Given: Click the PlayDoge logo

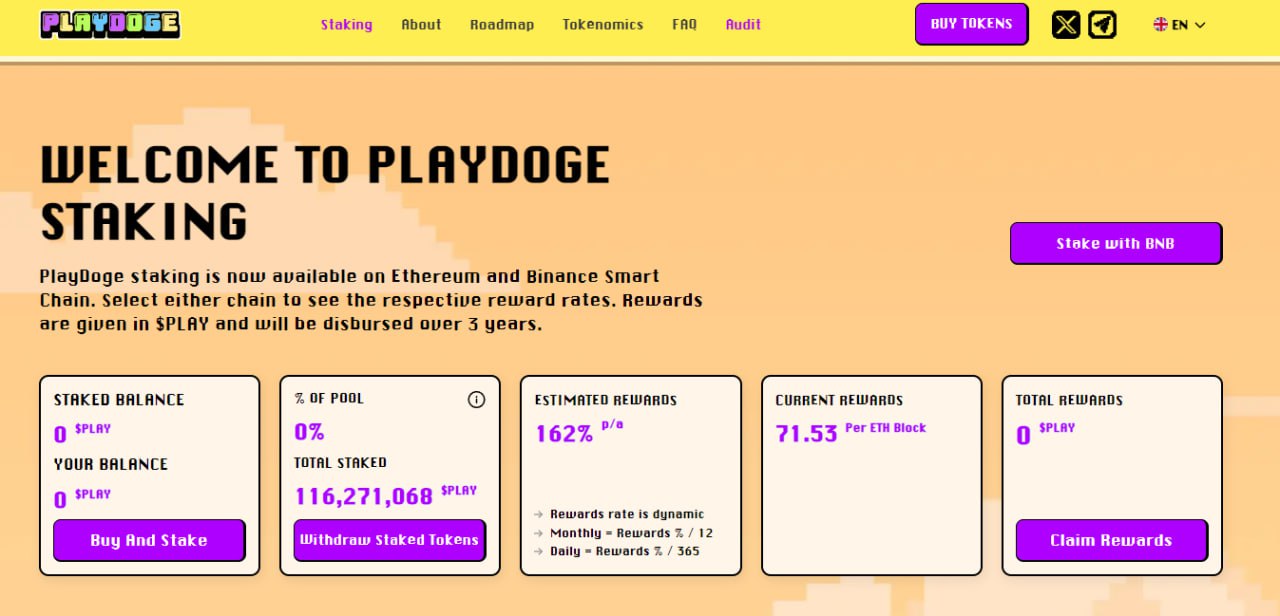Looking at the screenshot, I should [110, 24].
